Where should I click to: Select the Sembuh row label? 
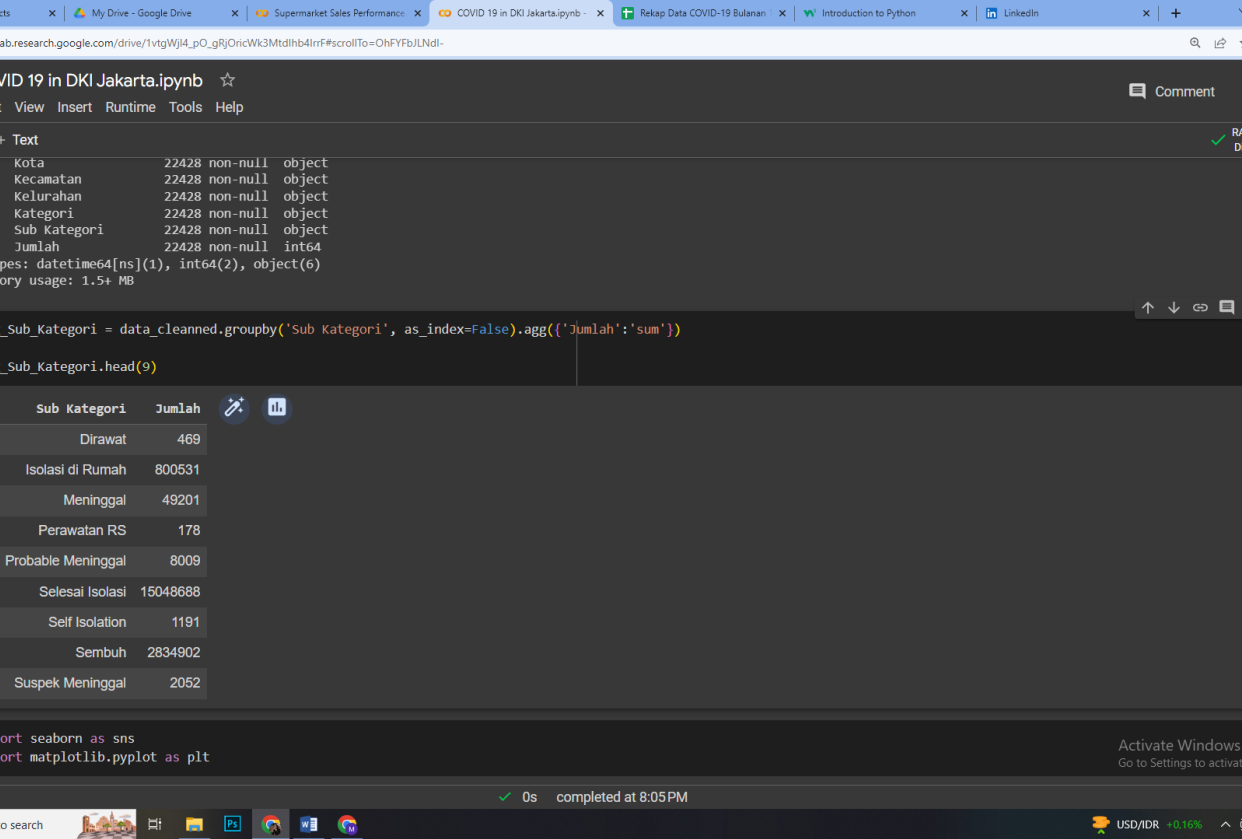(x=101, y=652)
